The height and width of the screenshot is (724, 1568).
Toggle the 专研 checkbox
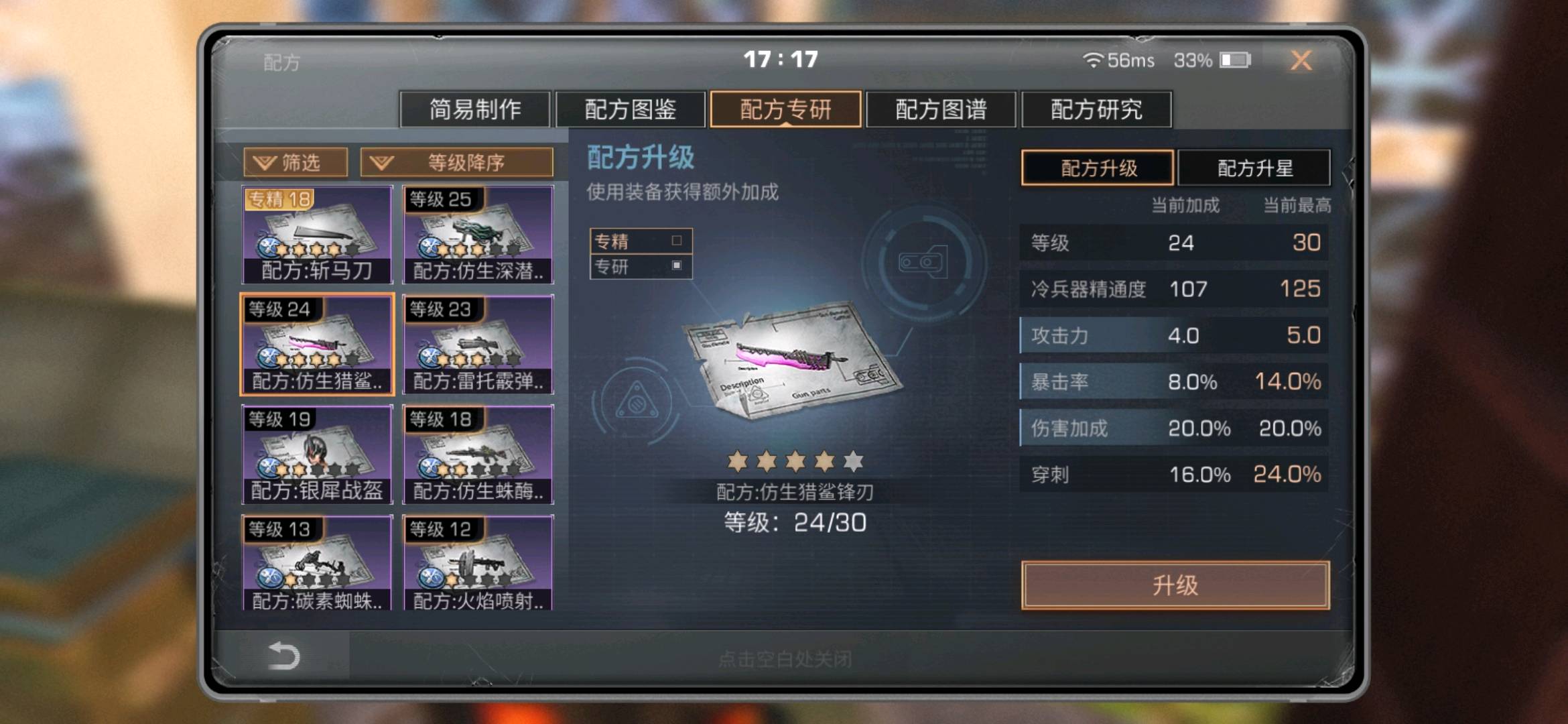[677, 266]
